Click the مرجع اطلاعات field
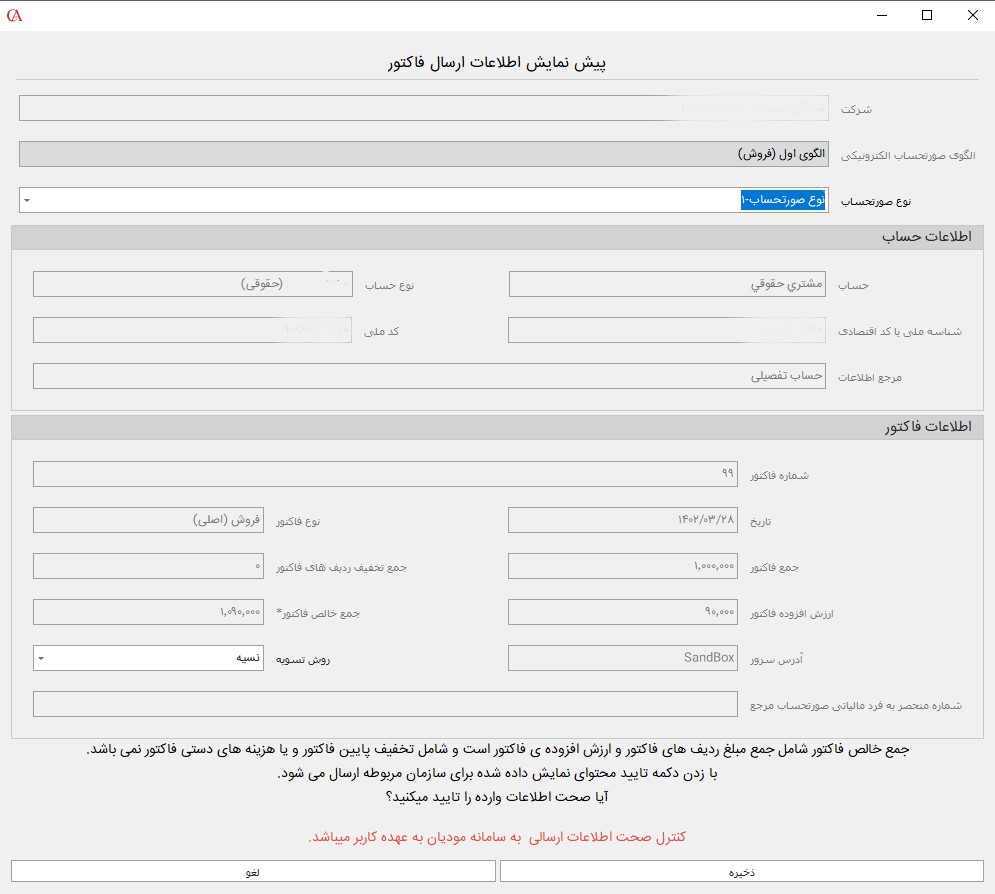This screenshot has height=894, width=995. point(430,376)
